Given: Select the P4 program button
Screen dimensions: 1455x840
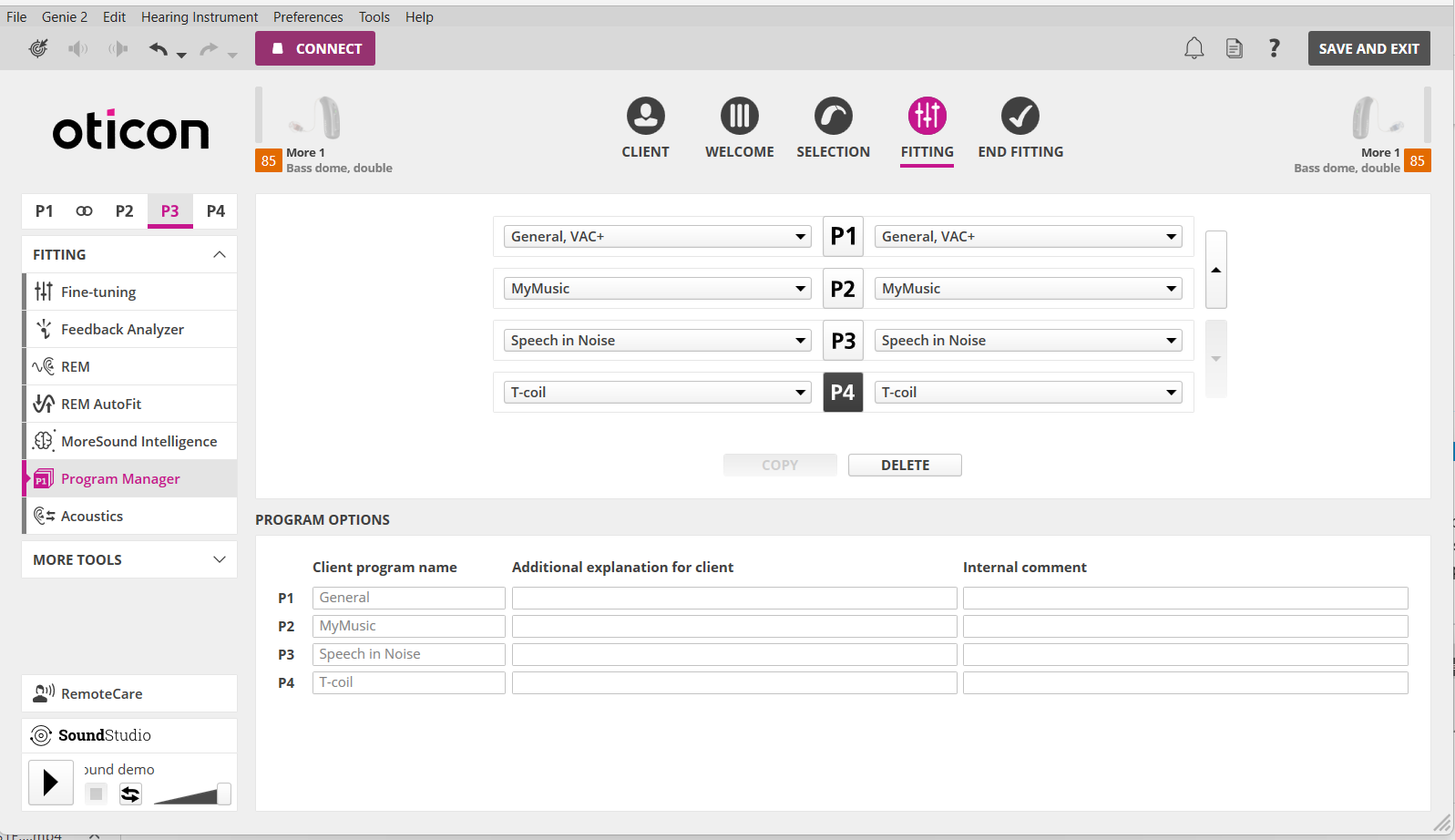Looking at the screenshot, I should [x=843, y=393].
